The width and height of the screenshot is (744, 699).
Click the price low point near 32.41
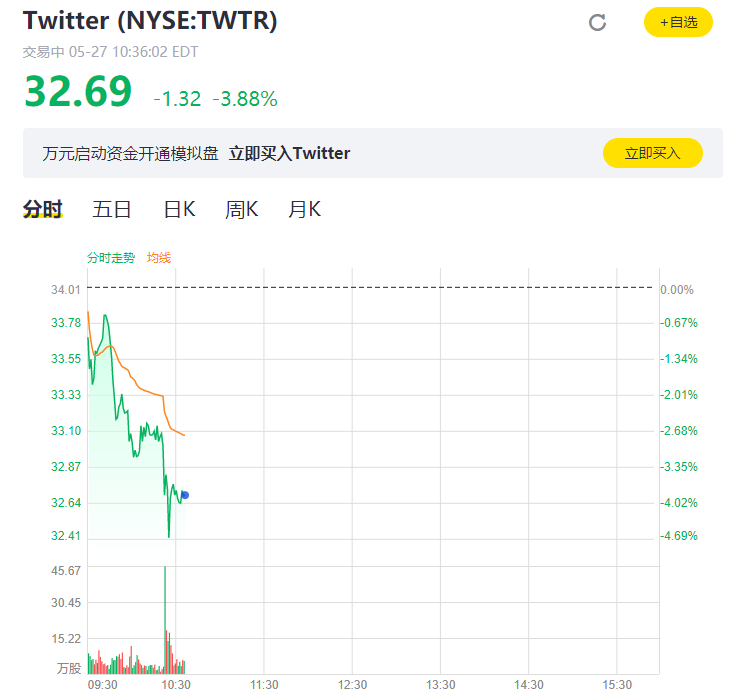[169, 535]
